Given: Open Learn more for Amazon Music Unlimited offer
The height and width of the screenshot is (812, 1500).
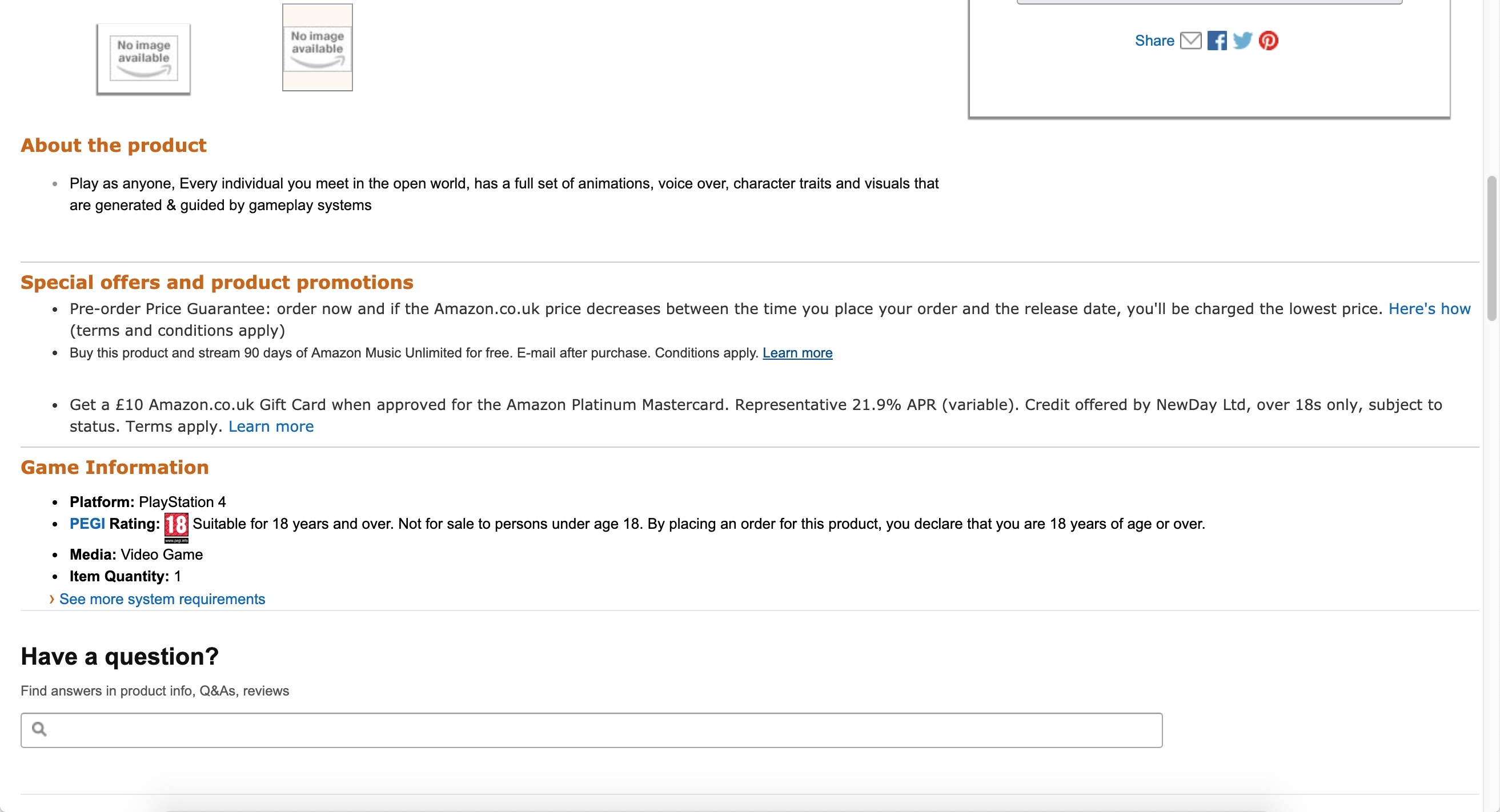Looking at the screenshot, I should (x=797, y=353).
